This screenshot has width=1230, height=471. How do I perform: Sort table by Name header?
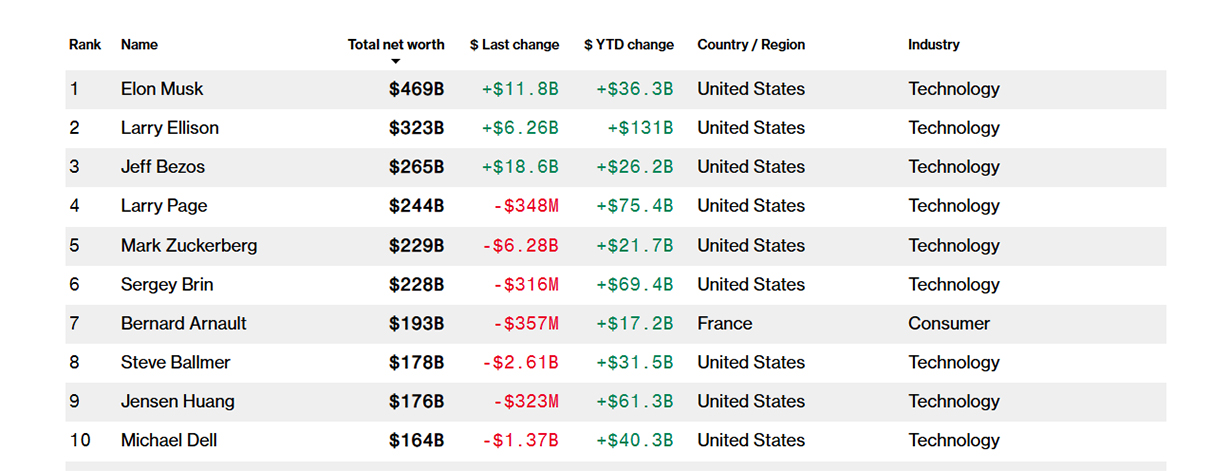tap(139, 45)
